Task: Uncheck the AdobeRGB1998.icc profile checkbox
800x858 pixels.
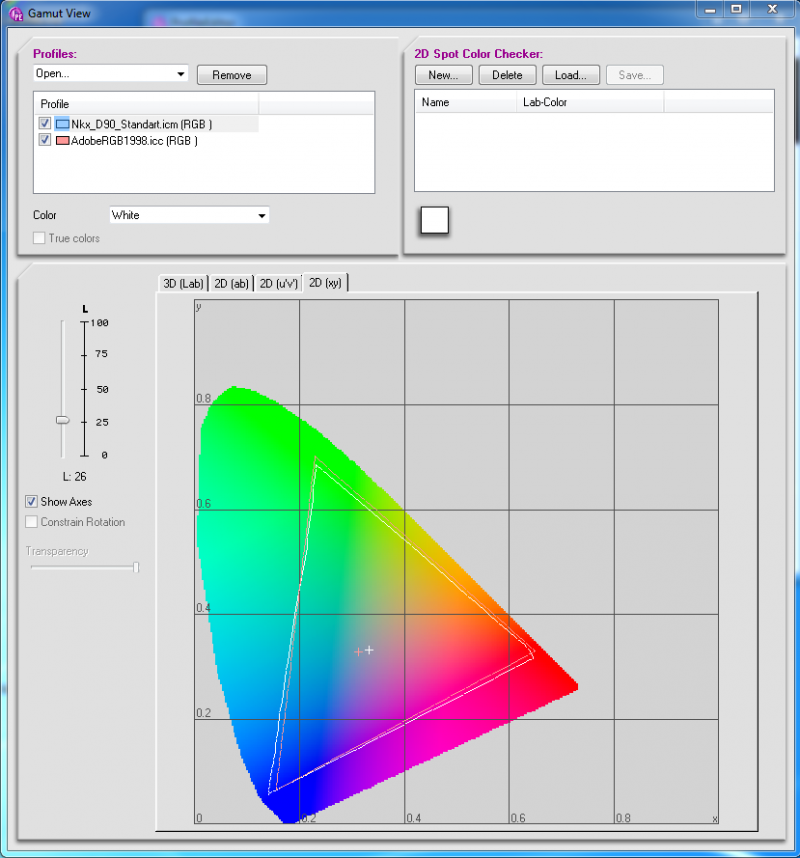Action: (45, 140)
